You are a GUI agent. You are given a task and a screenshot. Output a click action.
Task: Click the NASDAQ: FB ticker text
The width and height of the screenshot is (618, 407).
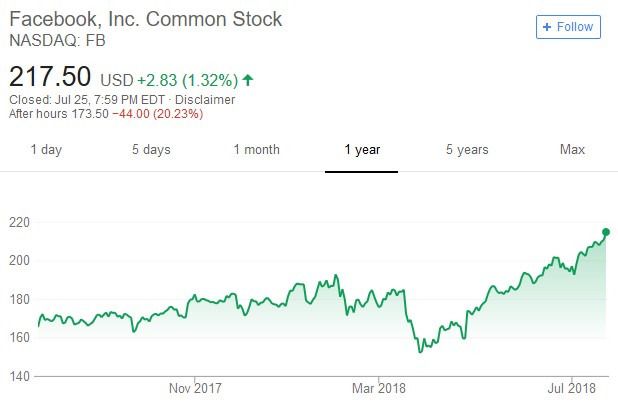coord(57,41)
